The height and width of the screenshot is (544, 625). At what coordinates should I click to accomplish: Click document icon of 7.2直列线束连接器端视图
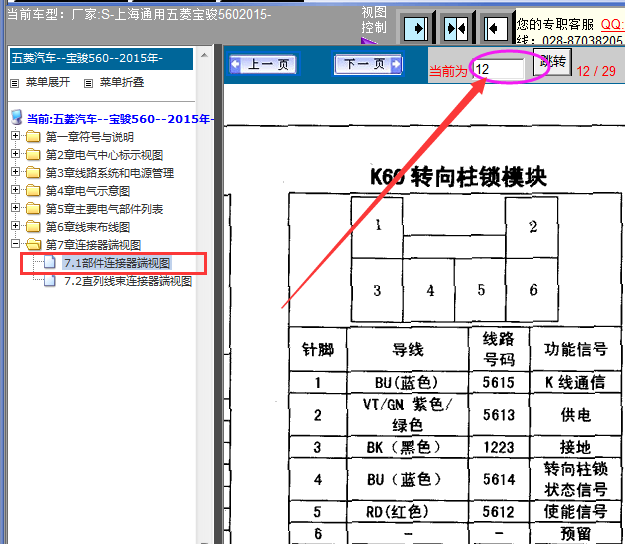pos(50,280)
